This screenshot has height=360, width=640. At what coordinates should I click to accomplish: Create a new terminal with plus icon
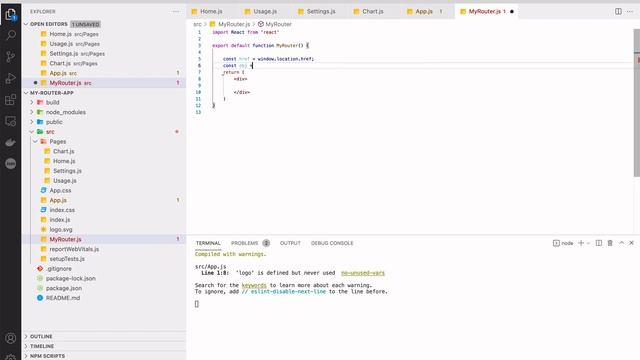pyautogui.click(x=581, y=243)
